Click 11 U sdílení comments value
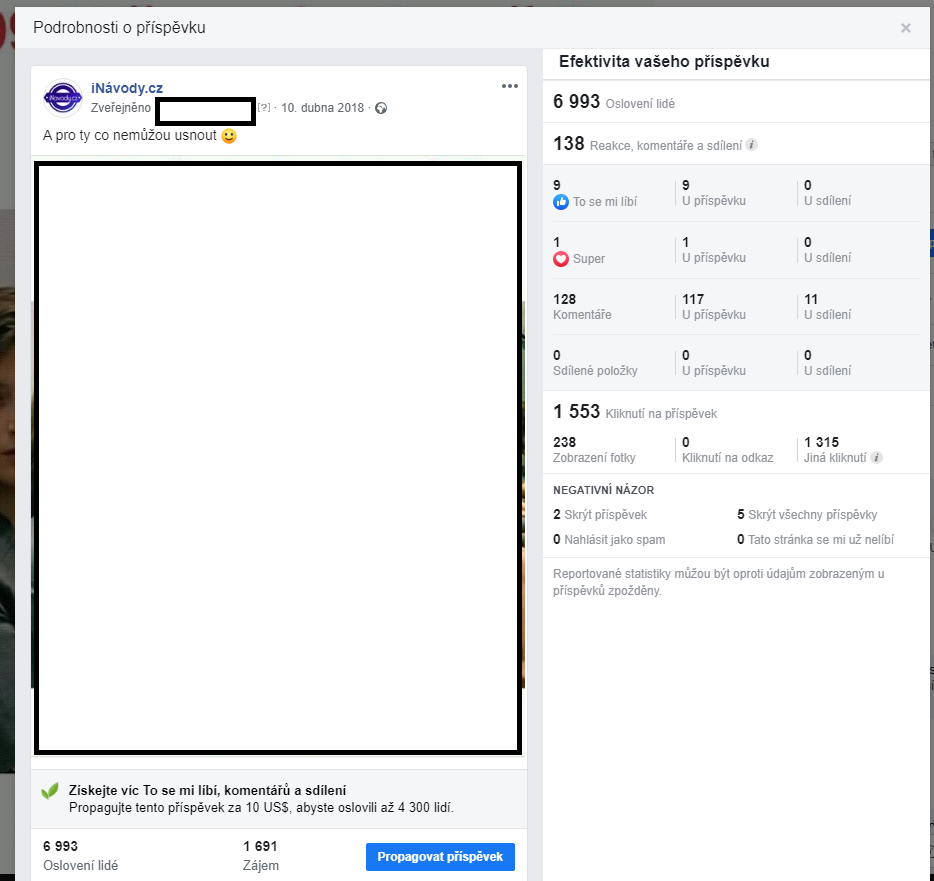This screenshot has height=881, width=934. click(x=827, y=307)
